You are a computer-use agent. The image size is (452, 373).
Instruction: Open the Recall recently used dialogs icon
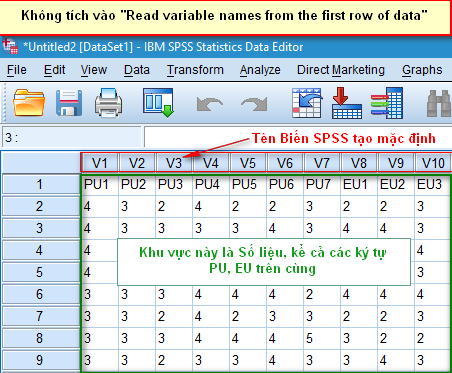pos(159,102)
